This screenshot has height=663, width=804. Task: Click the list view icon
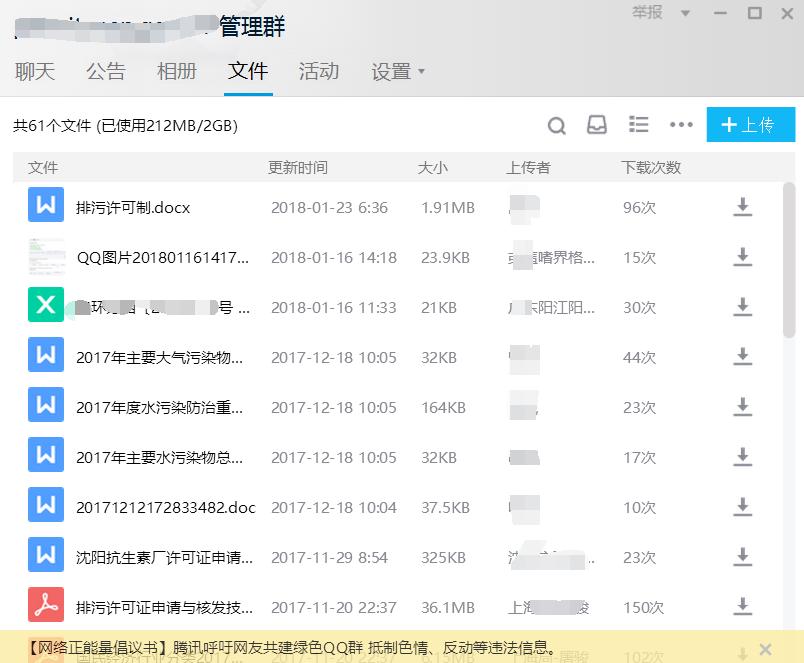tap(639, 125)
